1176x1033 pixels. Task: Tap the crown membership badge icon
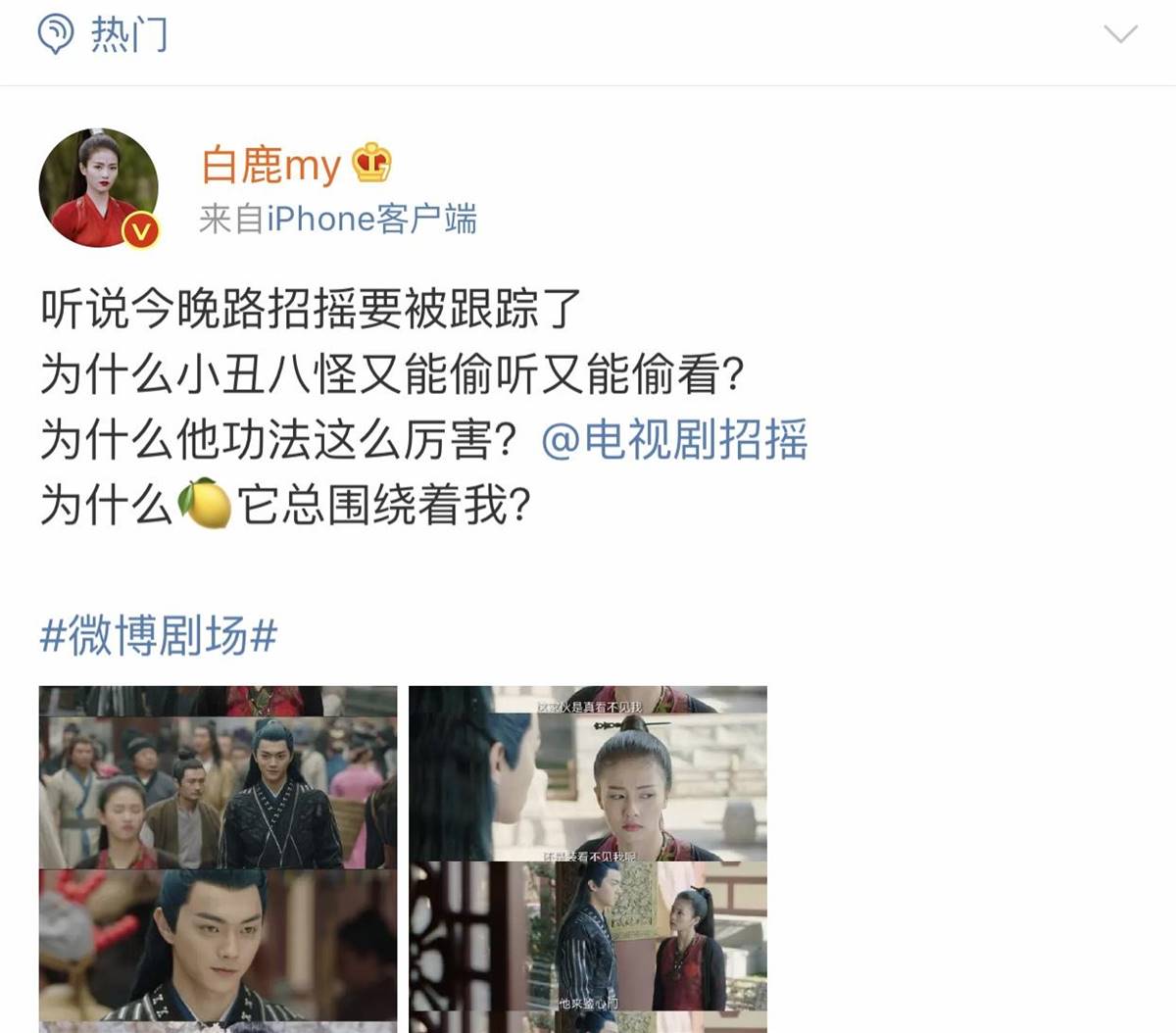[371, 163]
